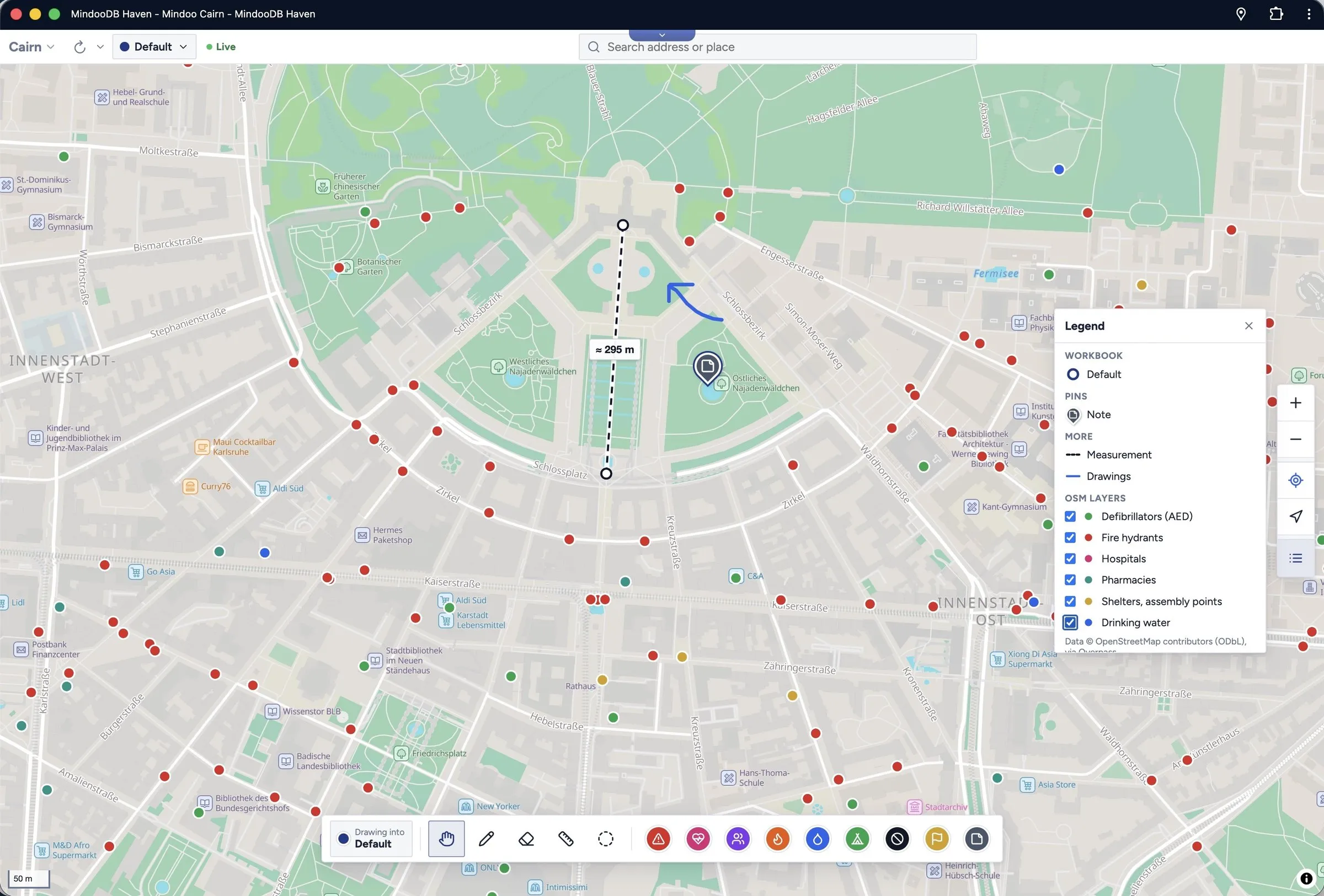Image resolution: width=1324 pixels, height=896 pixels.
Task: Choose the red warning triangle pin
Action: click(658, 839)
